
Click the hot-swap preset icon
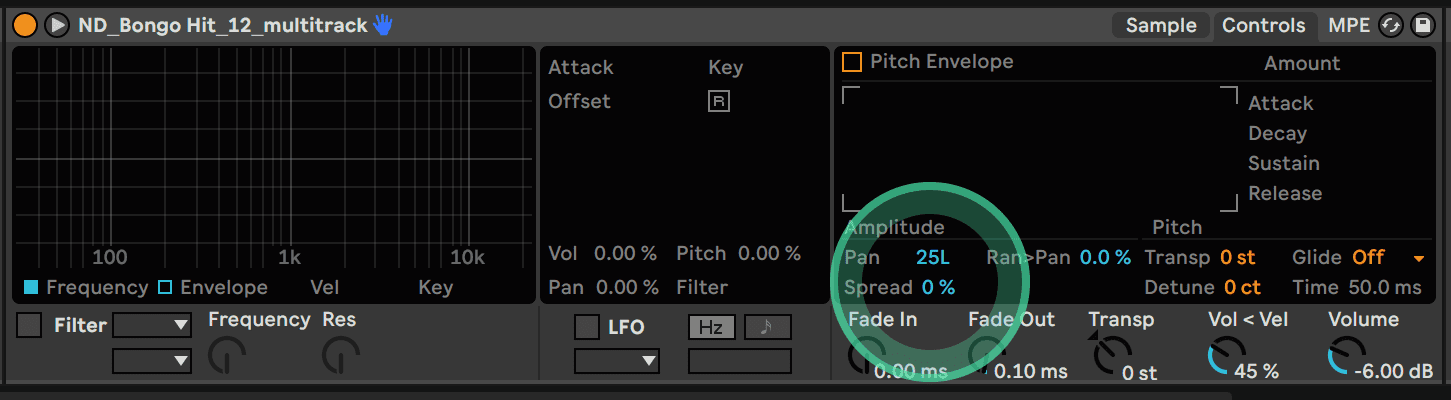pyautogui.click(x=1390, y=25)
